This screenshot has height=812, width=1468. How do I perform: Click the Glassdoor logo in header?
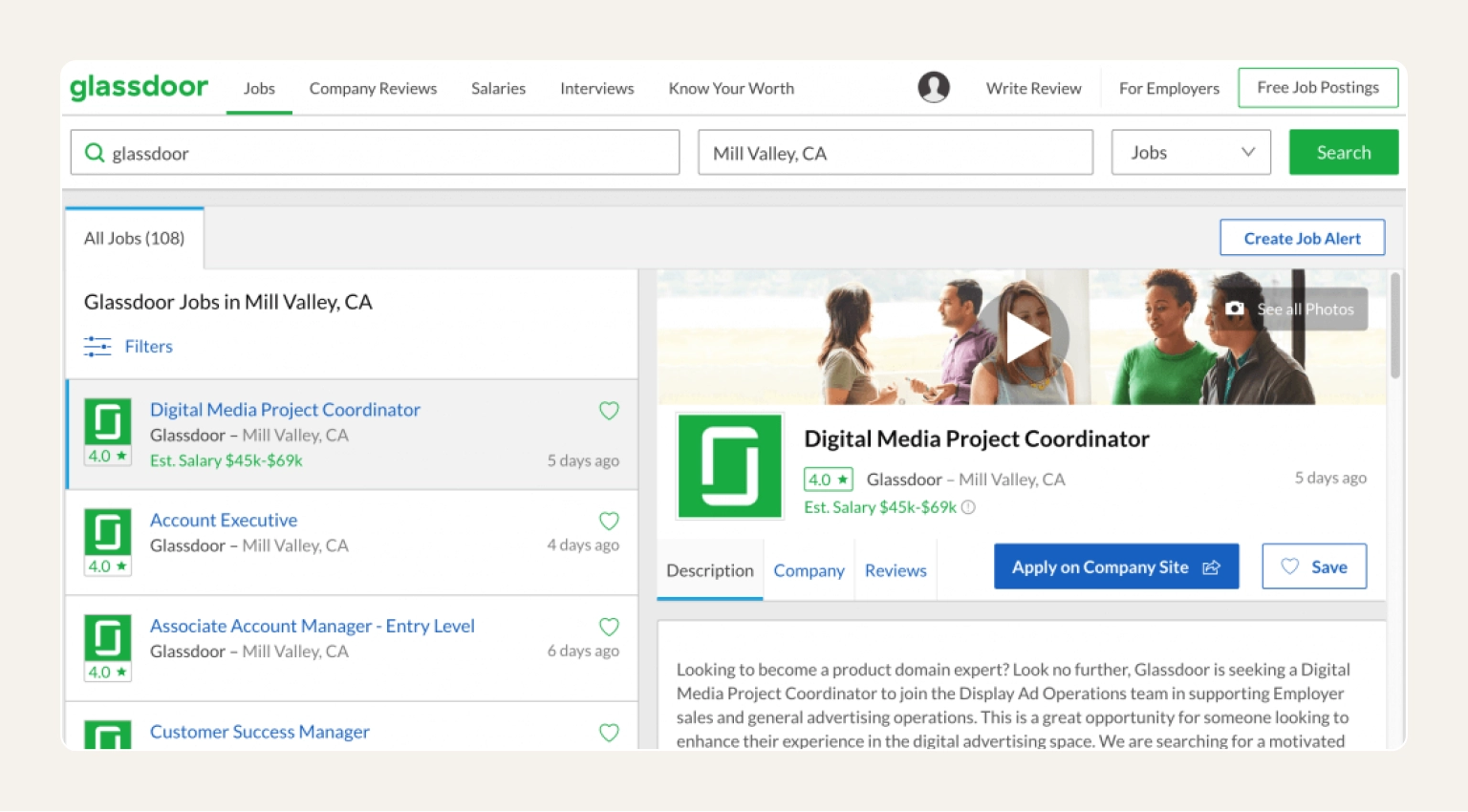click(139, 87)
